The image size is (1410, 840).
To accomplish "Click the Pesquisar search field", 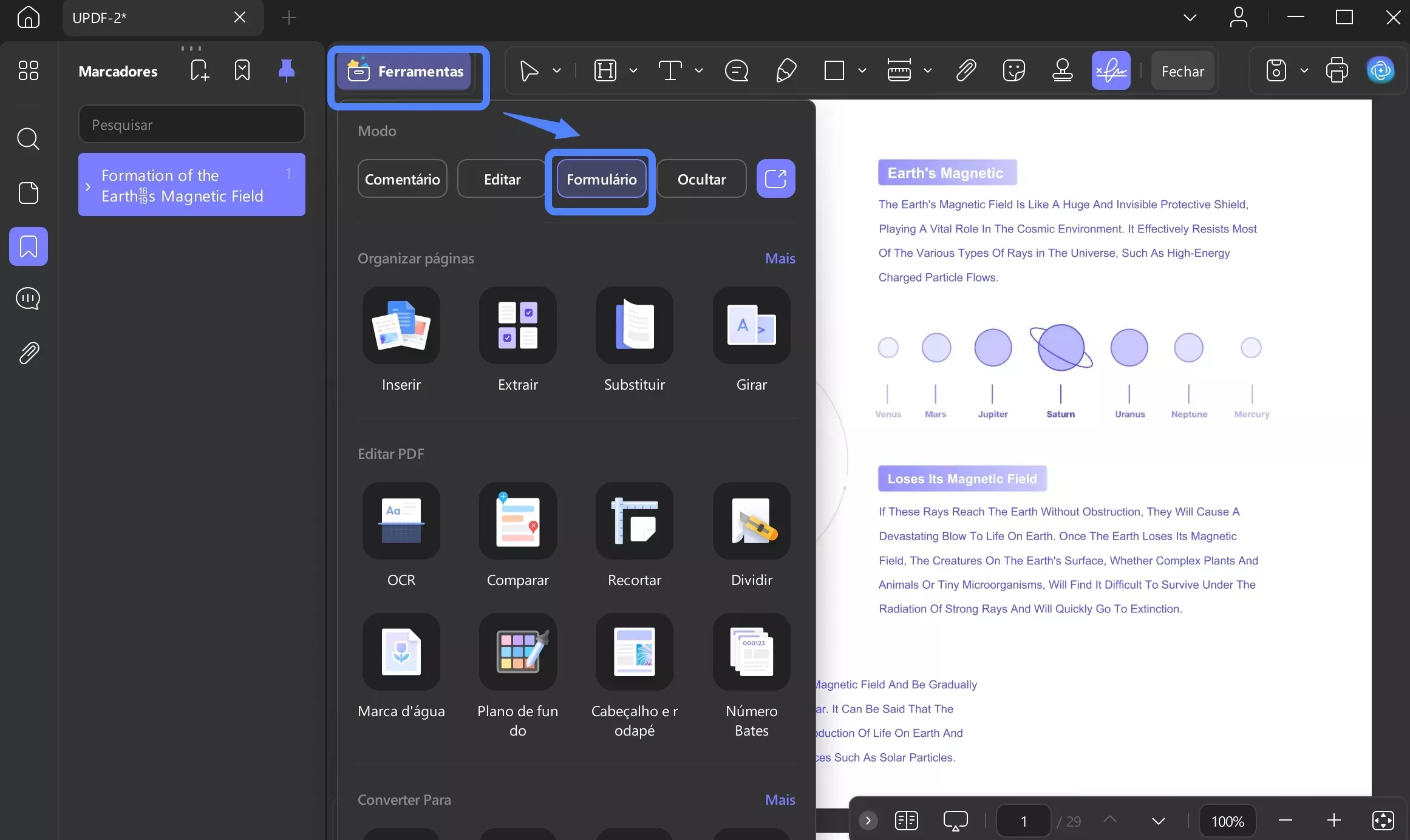I will (191, 124).
